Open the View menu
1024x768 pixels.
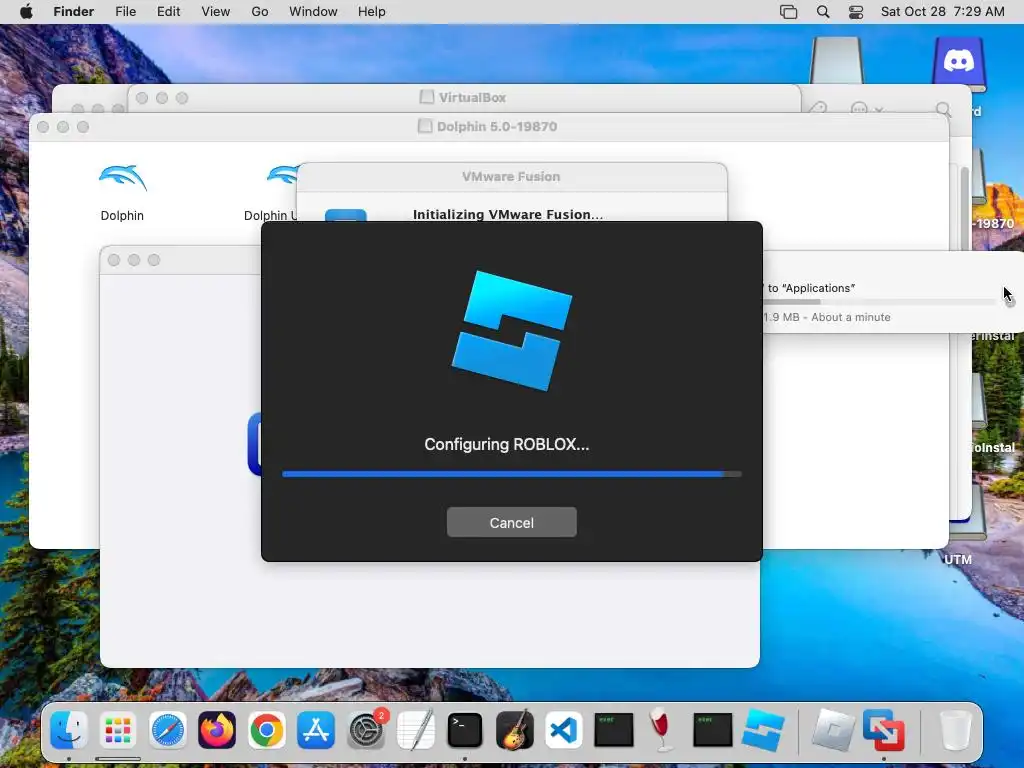[x=216, y=12]
